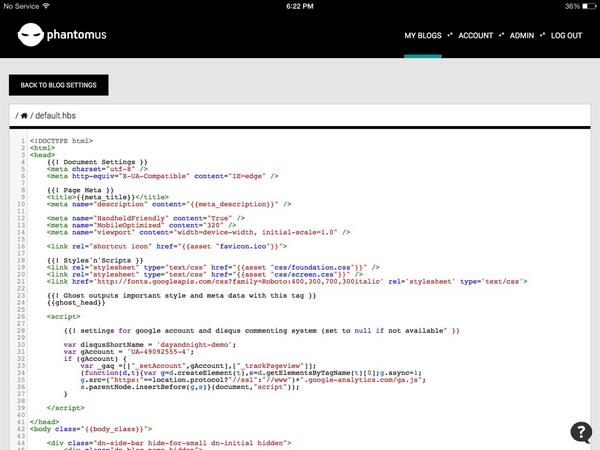Click the dn-side-bar div line

[169, 443]
